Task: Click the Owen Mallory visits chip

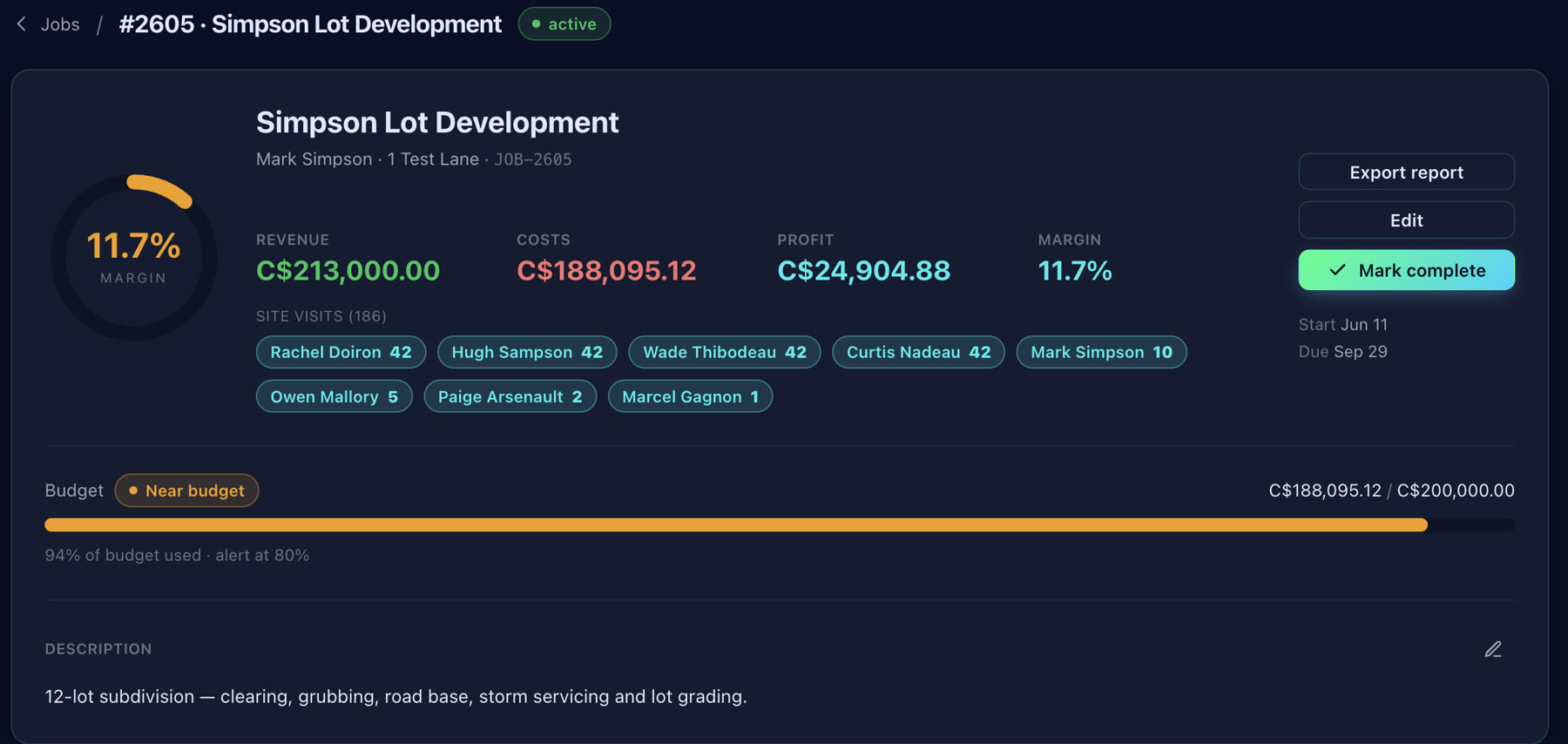Action: pos(335,396)
